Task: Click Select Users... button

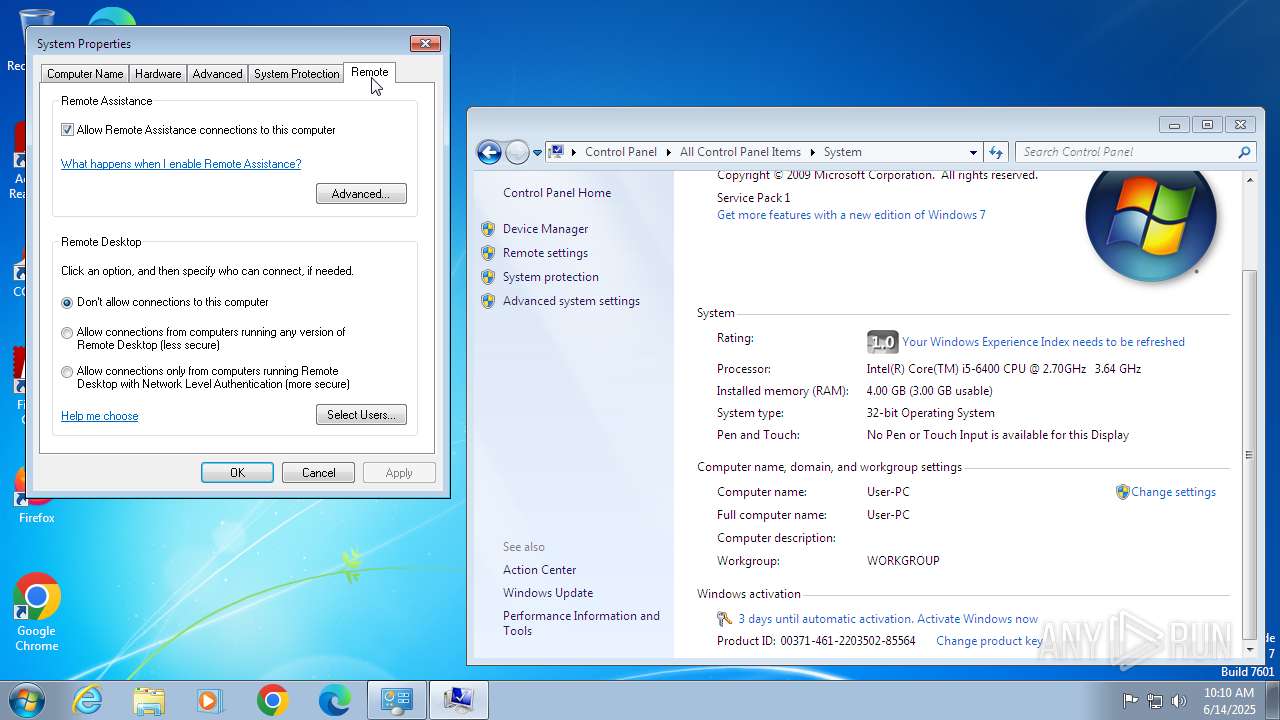Action: (x=361, y=415)
